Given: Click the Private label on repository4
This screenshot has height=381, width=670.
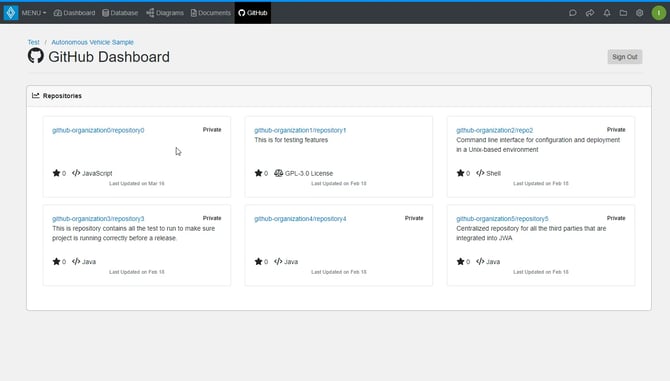Looking at the screenshot, I should point(414,218).
